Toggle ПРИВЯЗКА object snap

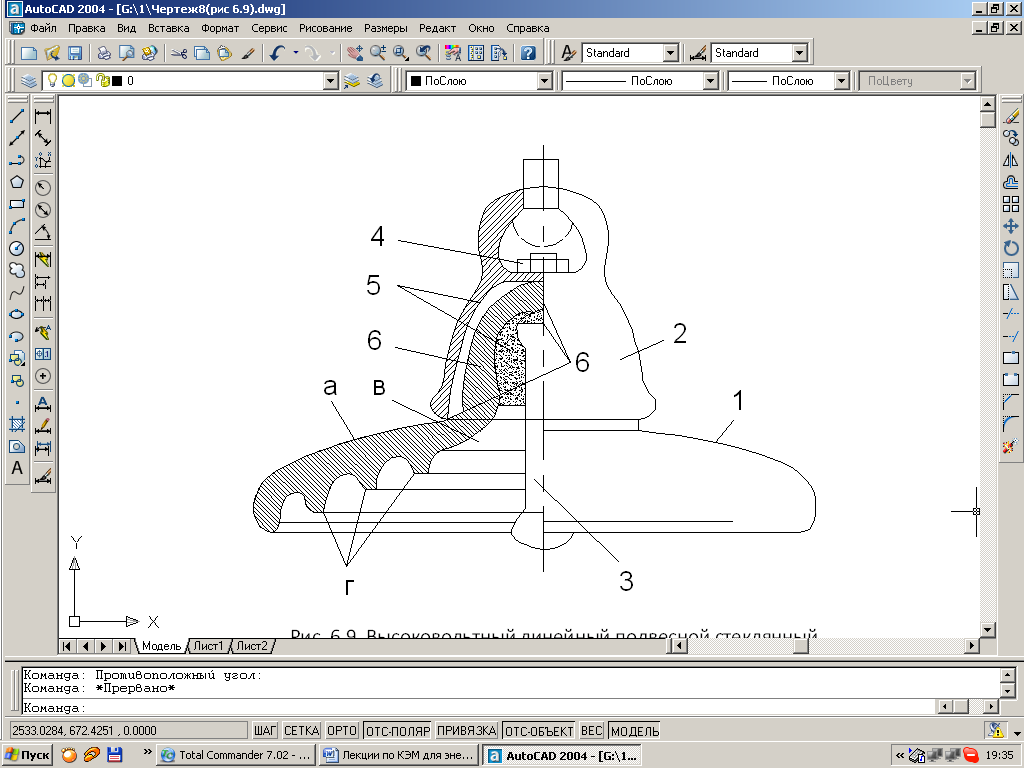pyautogui.click(x=467, y=731)
